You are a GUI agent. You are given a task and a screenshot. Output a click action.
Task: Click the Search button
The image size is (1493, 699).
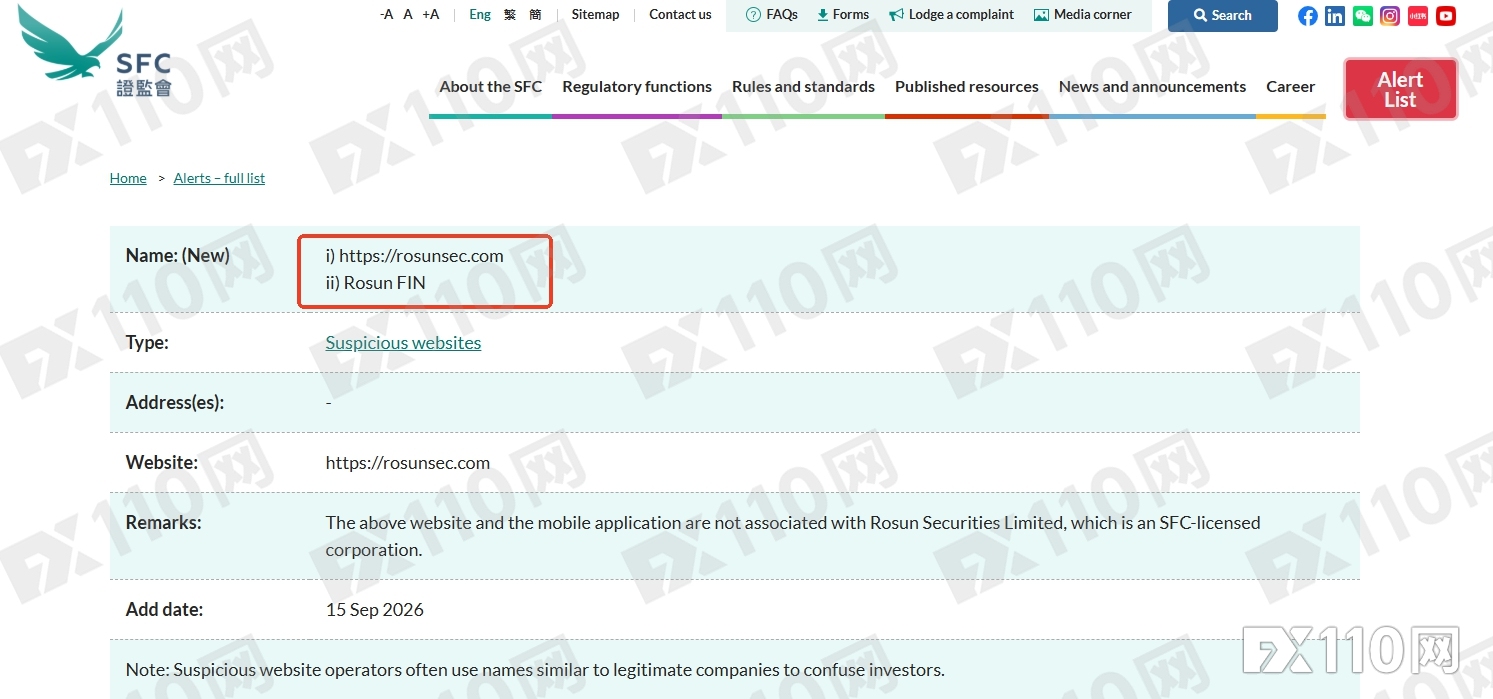pyautogui.click(x=1222, y=15)
